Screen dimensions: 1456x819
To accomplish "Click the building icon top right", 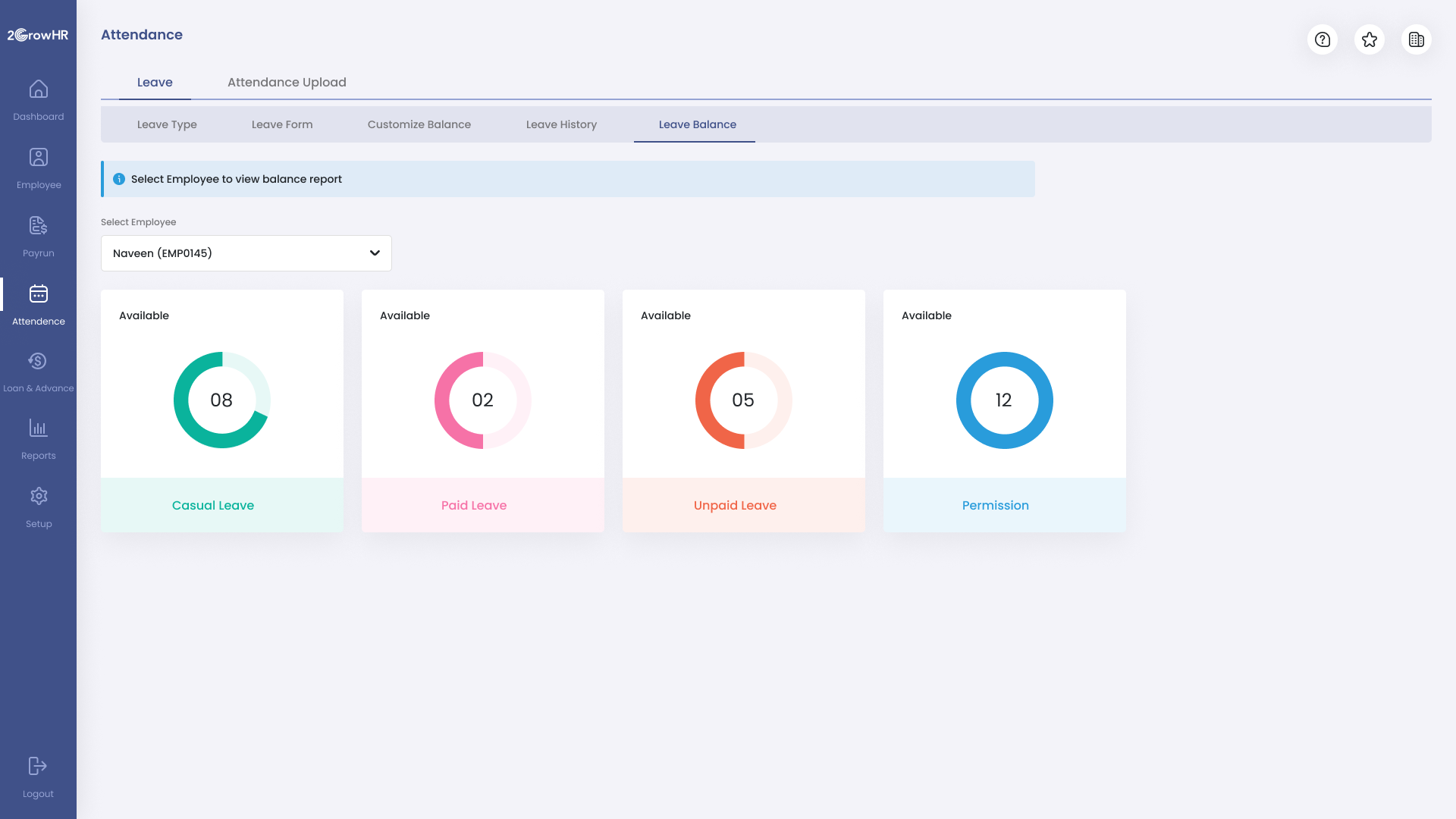I will 1417,39.
